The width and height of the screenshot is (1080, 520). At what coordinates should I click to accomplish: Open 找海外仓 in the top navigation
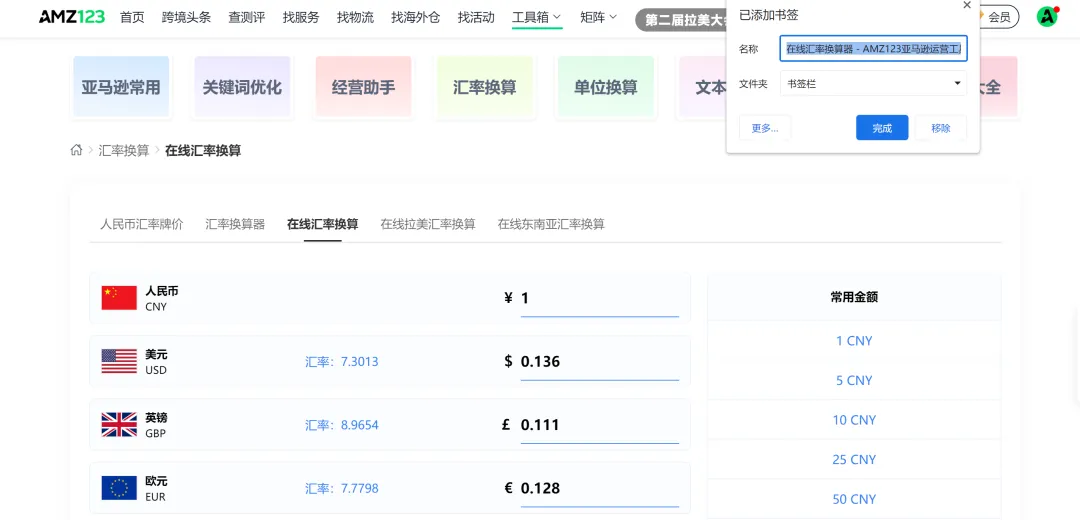coord(415,17)
